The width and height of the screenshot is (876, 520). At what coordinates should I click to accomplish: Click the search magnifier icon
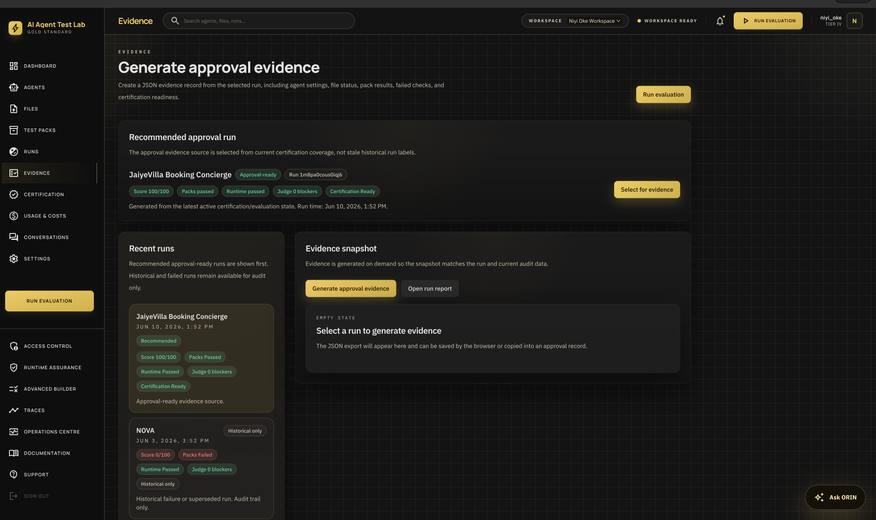coord(175,21)
